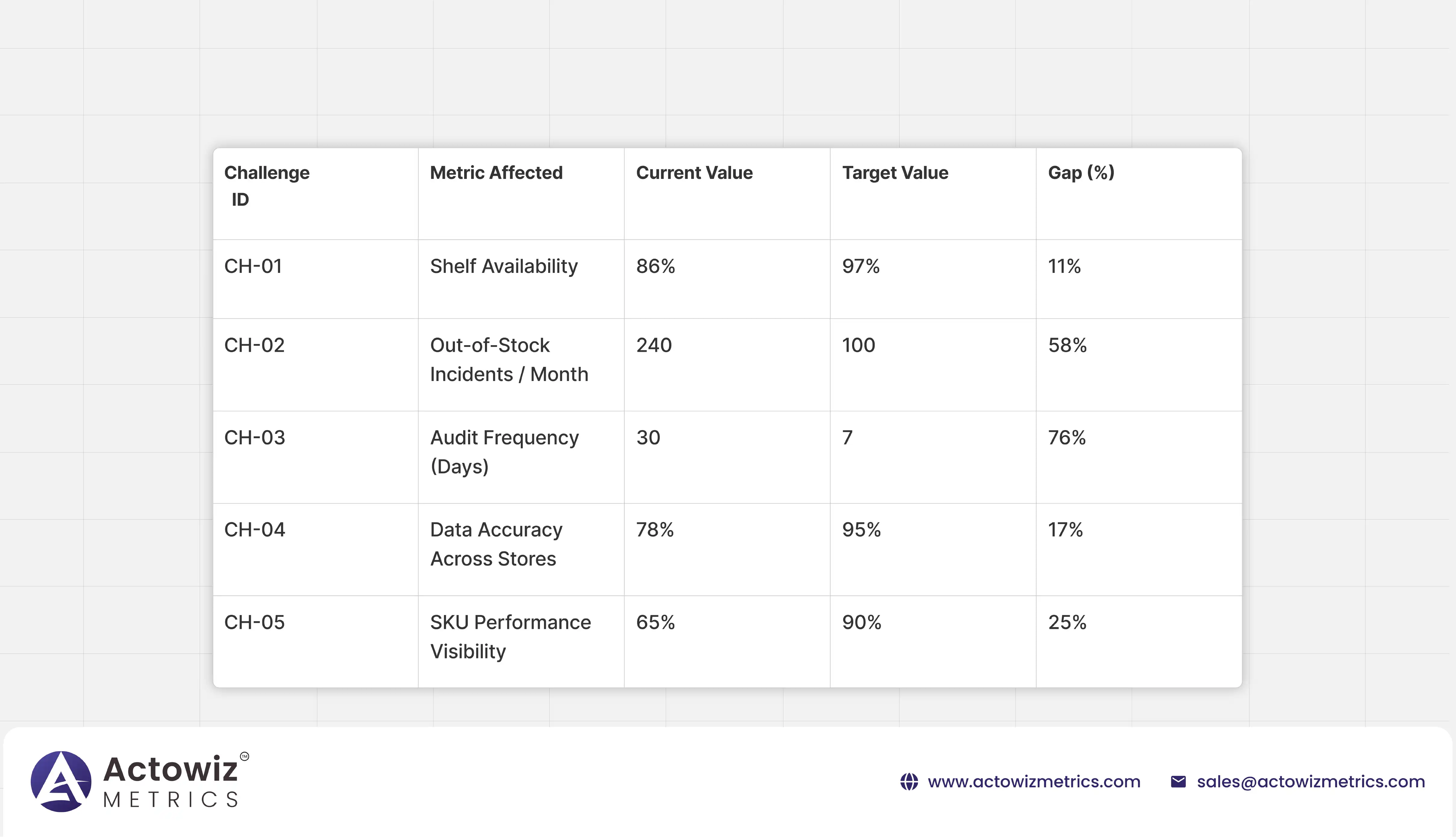Click the sales@actowizmetrics.com email link
Image resolution: width=1456 pixels, height=837 pixels.
1311,782
